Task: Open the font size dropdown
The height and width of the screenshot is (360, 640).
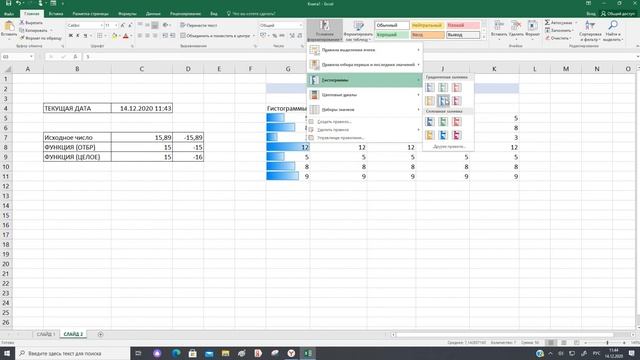Action: click(116, 25)
